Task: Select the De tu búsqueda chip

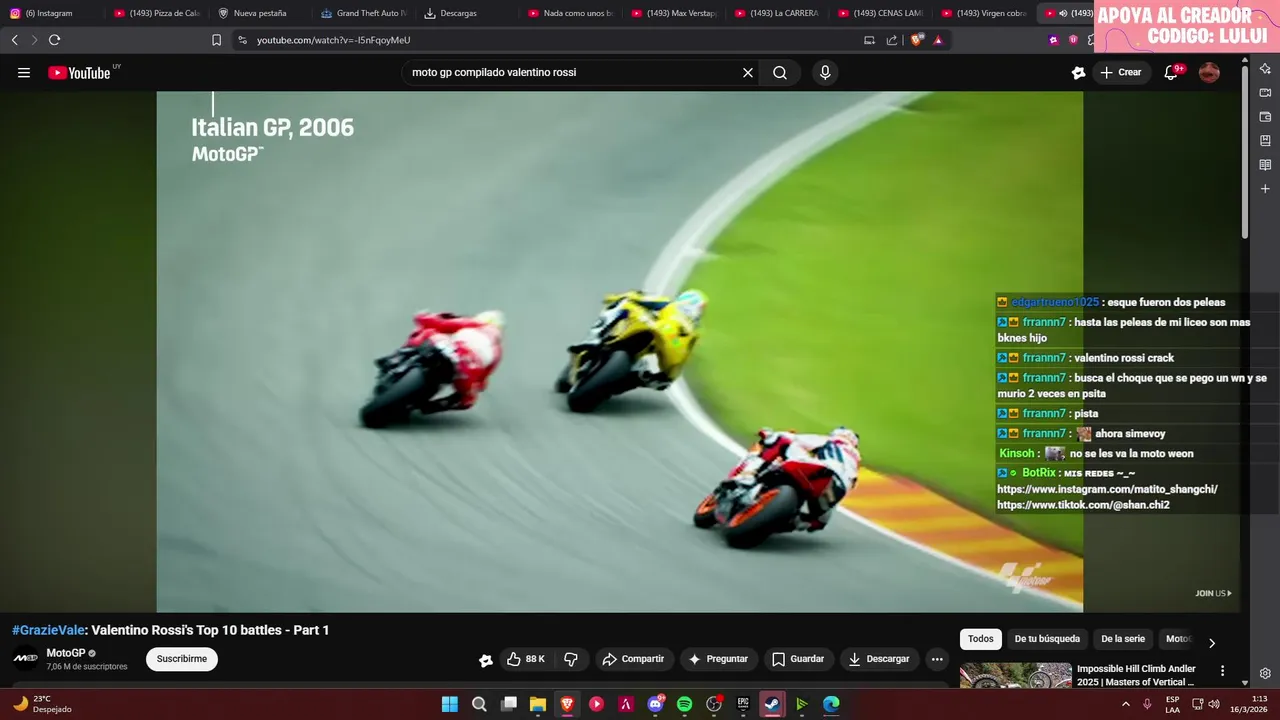Action: [x=1047, y=639]
